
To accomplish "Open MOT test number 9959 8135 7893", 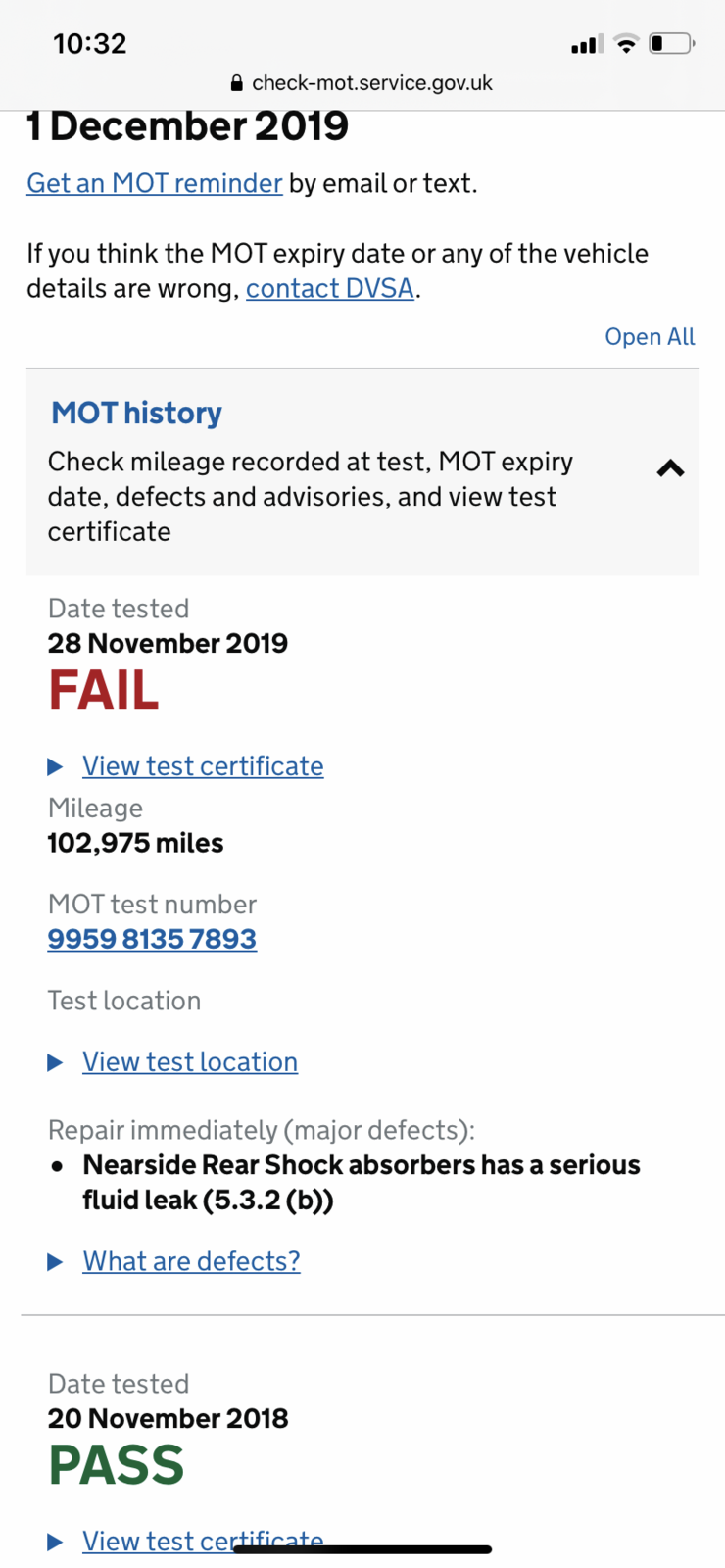I will coord(152,939).
